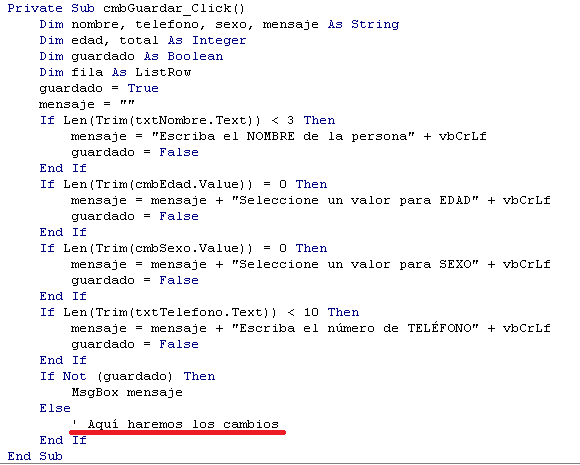Click the "telefono" variable in the Dim line

(x=167, y=24)
